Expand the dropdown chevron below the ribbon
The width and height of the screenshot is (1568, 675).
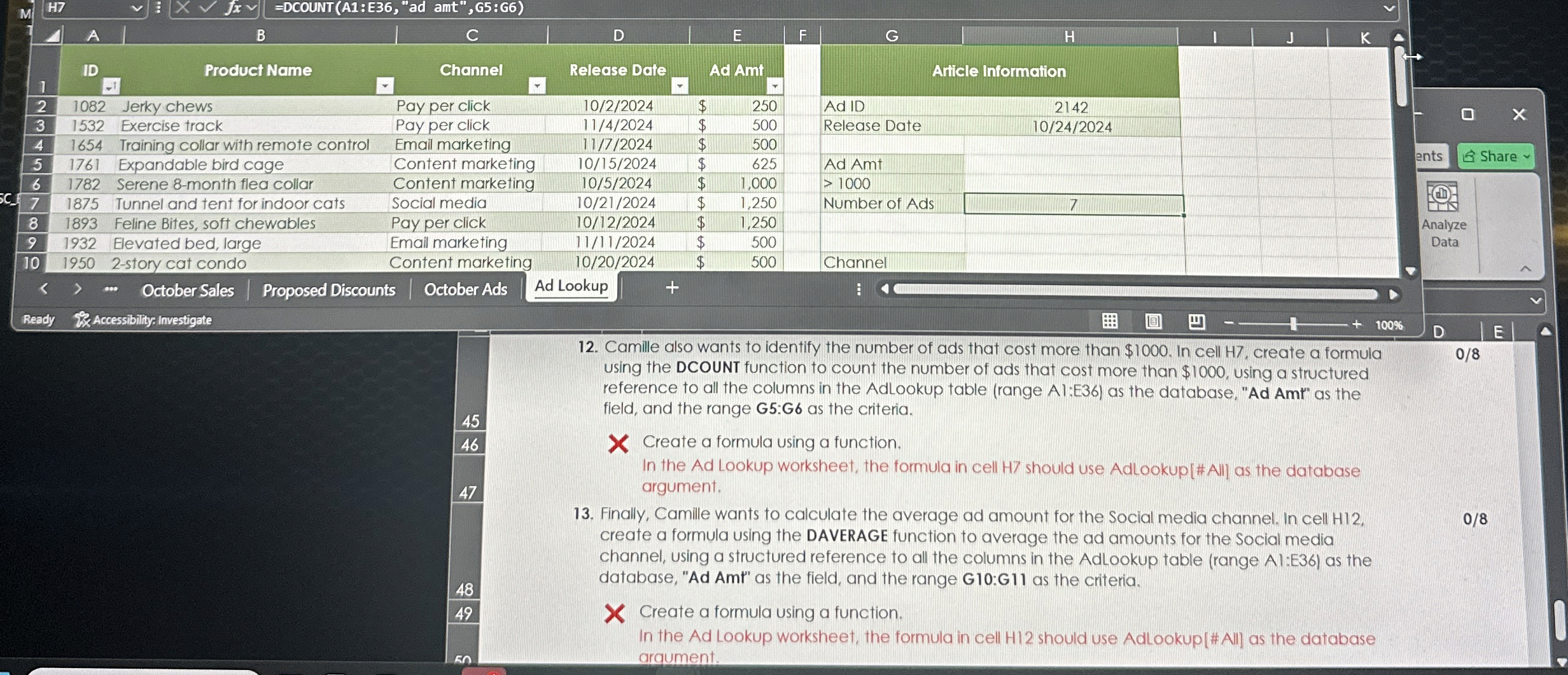1536,300
